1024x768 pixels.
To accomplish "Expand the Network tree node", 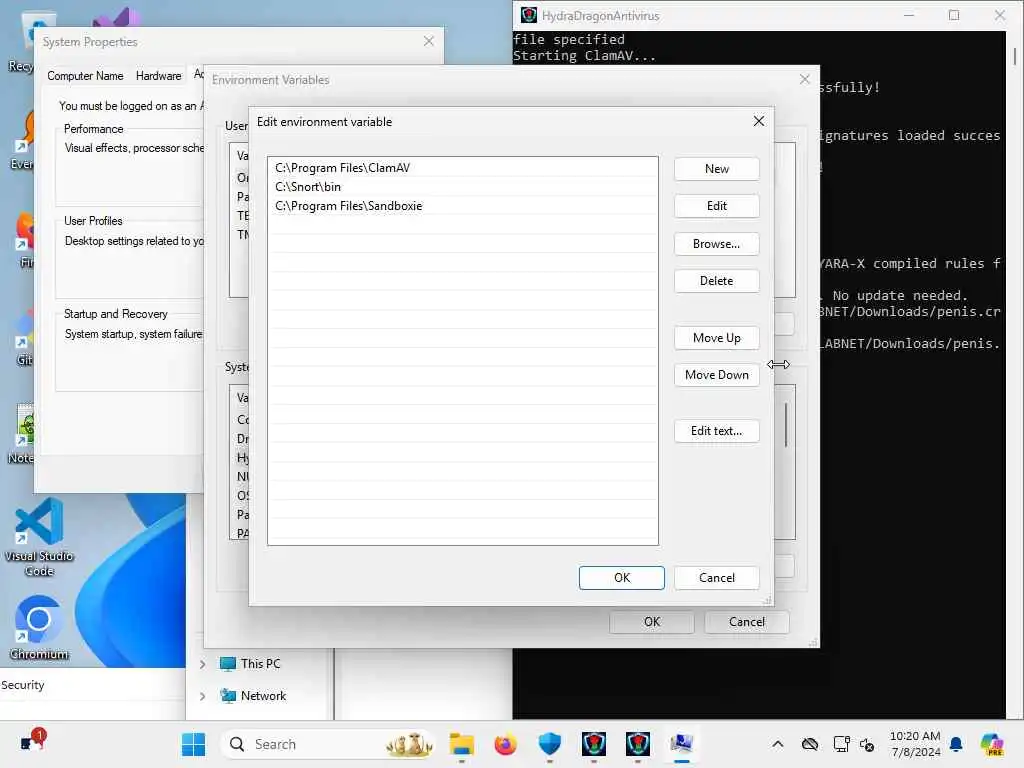I will coord(202,696).
